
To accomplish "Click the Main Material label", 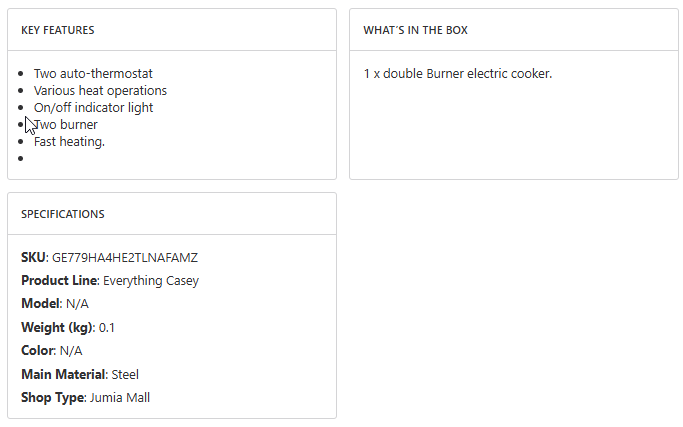I will [62, 374].
